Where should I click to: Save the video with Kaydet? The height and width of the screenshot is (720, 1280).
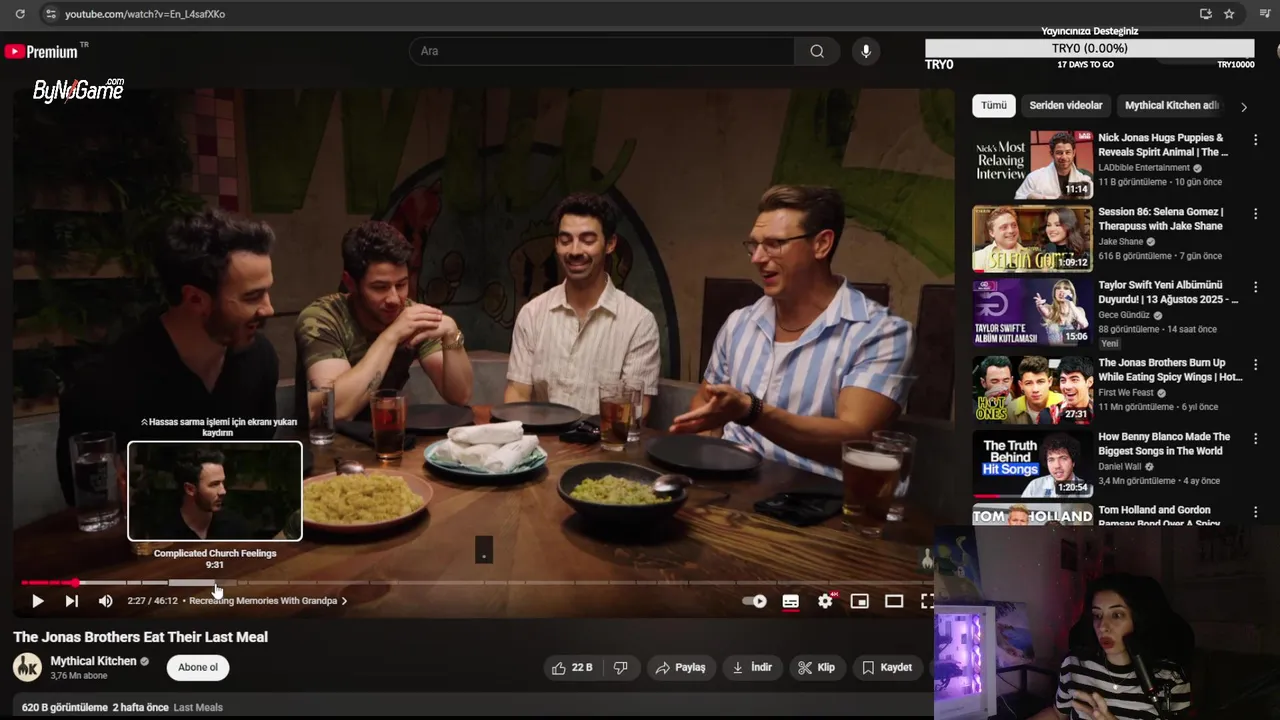click(x=887, y=667)
